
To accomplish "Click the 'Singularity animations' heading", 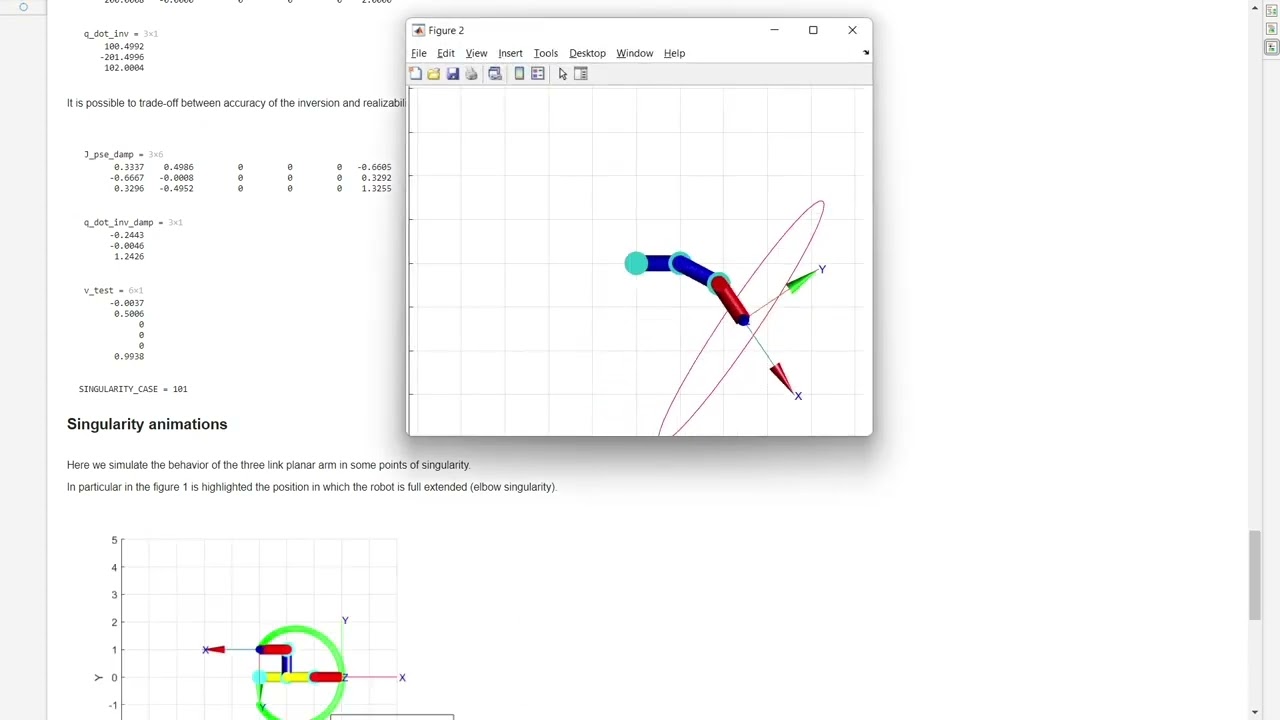I will click(x=147, y=424).
